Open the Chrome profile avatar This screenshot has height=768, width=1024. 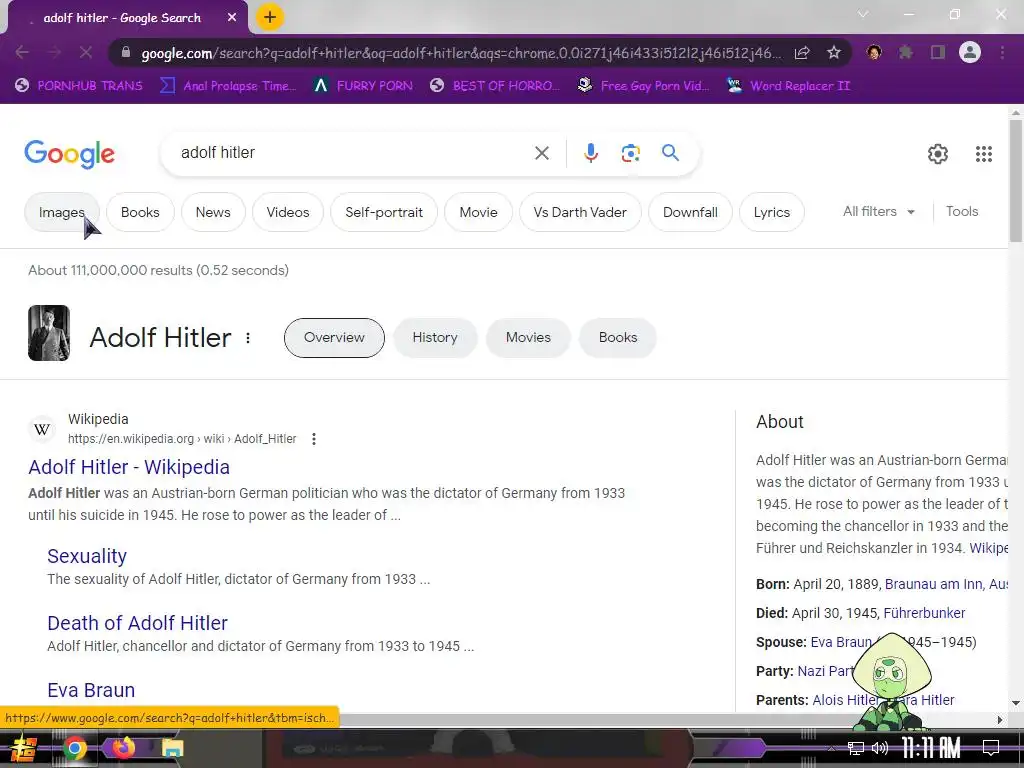(x=970, y=52)
